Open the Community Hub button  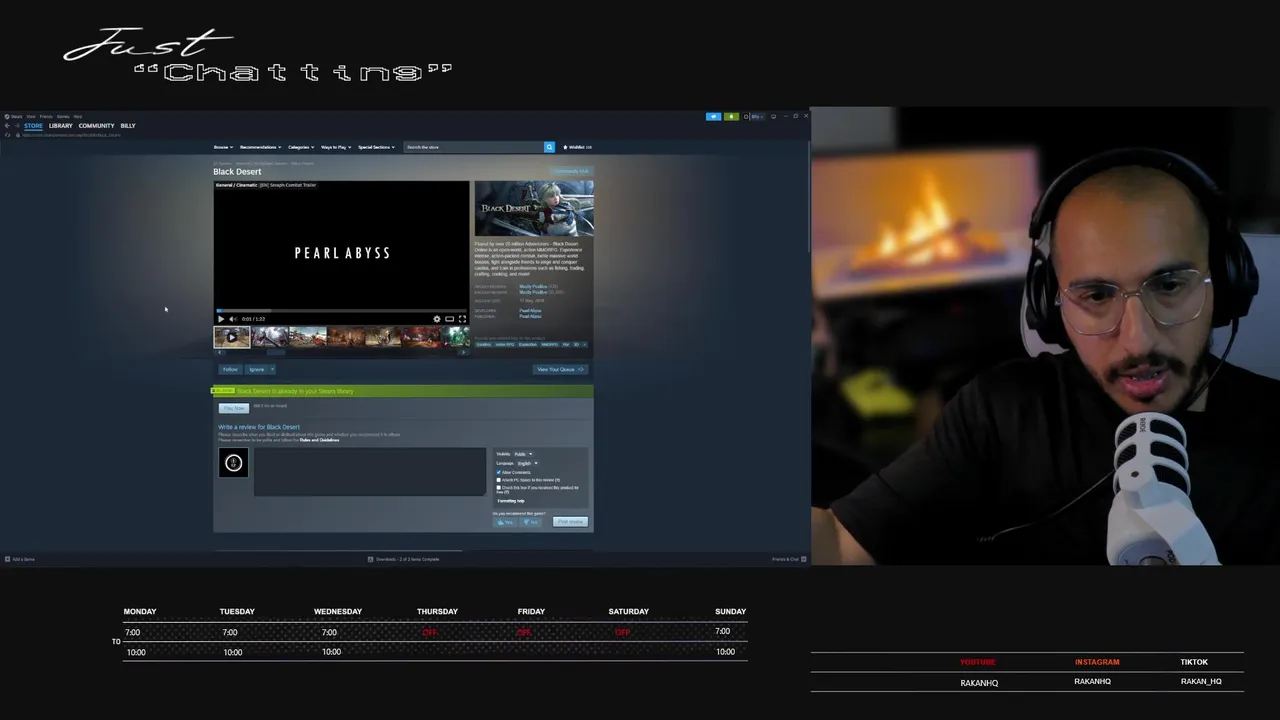click(x=571, y=171)
